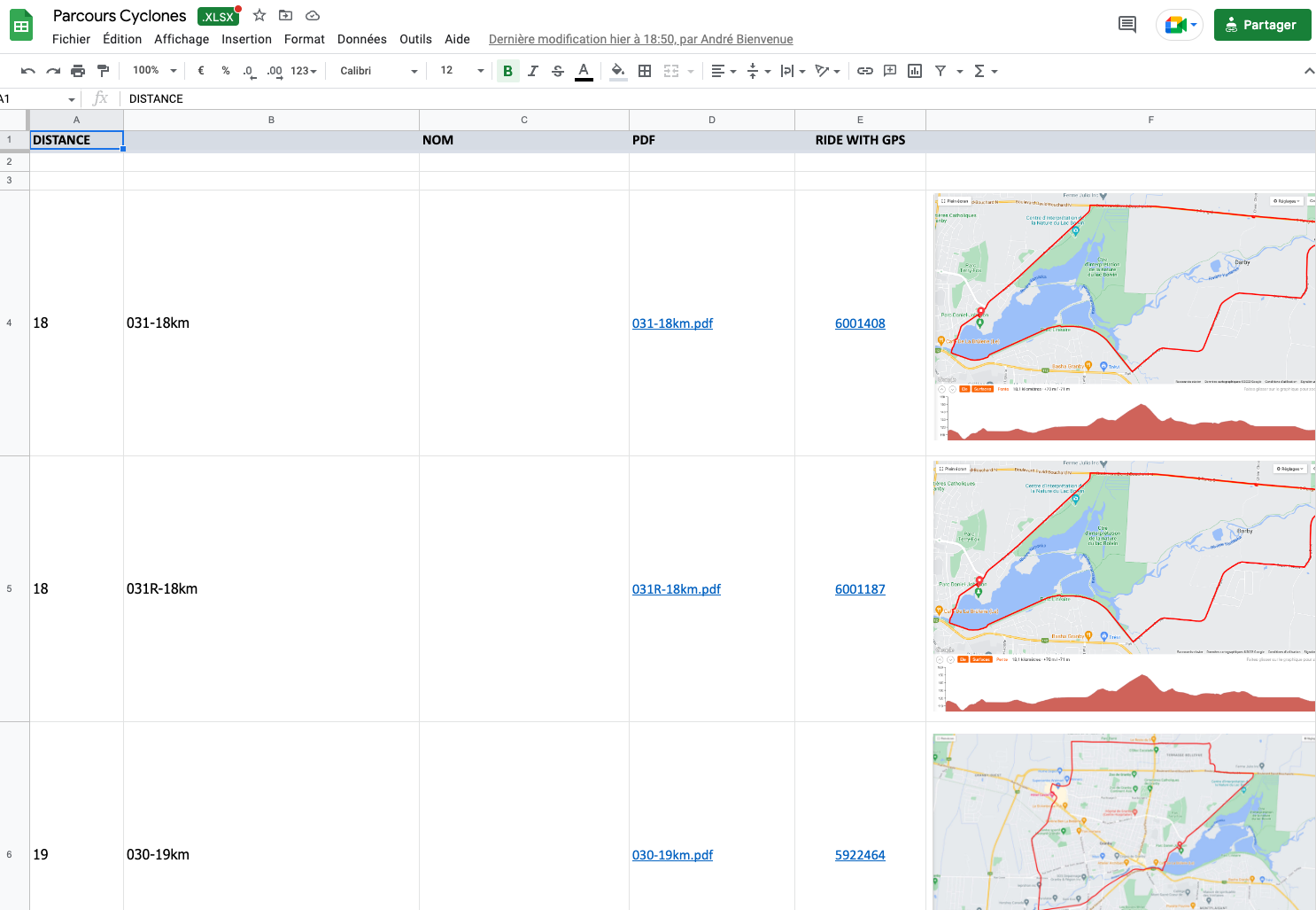This screenshot has width=1316, height=910.
Task: Open comment history icon
Action: (x=1127, y=25)
